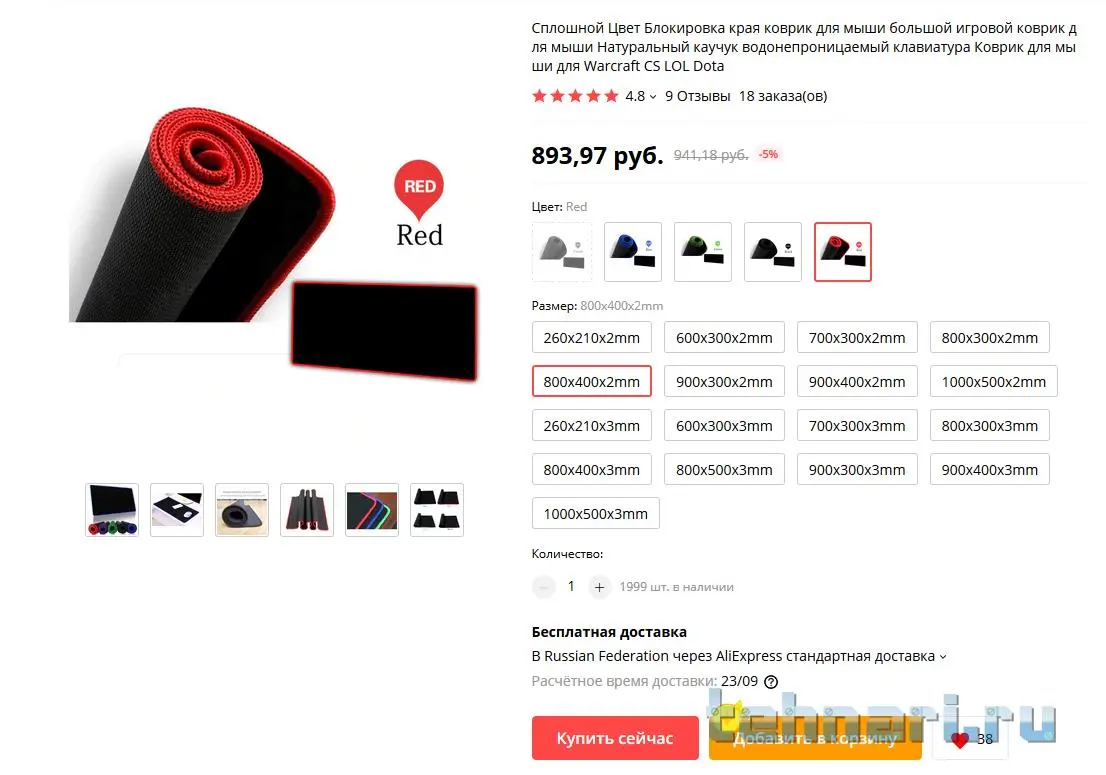Expand the AliExpress standard delivery options
Viewport: 1106px width, 775px height.
click(x=943, y=657)
